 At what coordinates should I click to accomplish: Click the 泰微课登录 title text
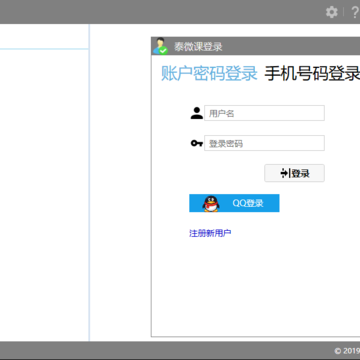coord(198,47)
